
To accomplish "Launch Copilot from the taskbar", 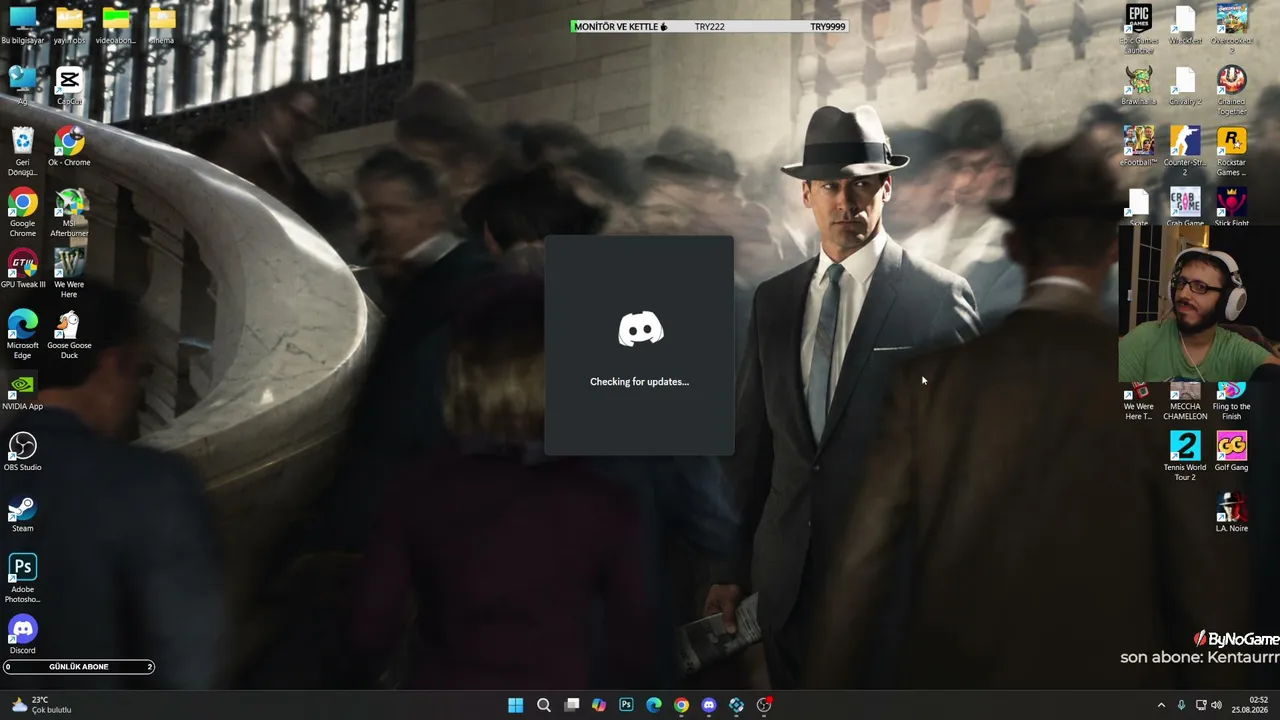I will coord(598,705).
